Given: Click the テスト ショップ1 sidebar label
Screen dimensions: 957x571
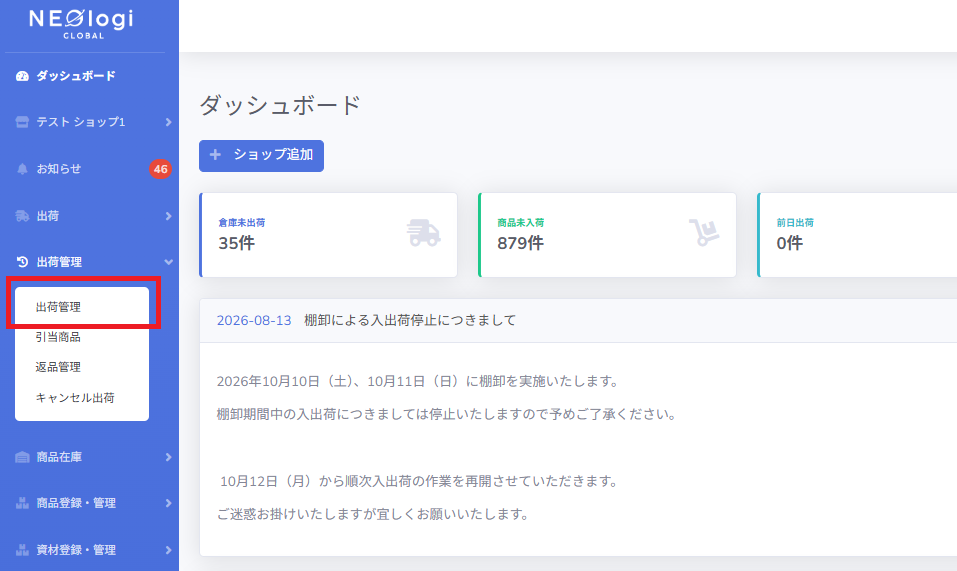Looking at the screenshot, I should click(x=81, y=122).
